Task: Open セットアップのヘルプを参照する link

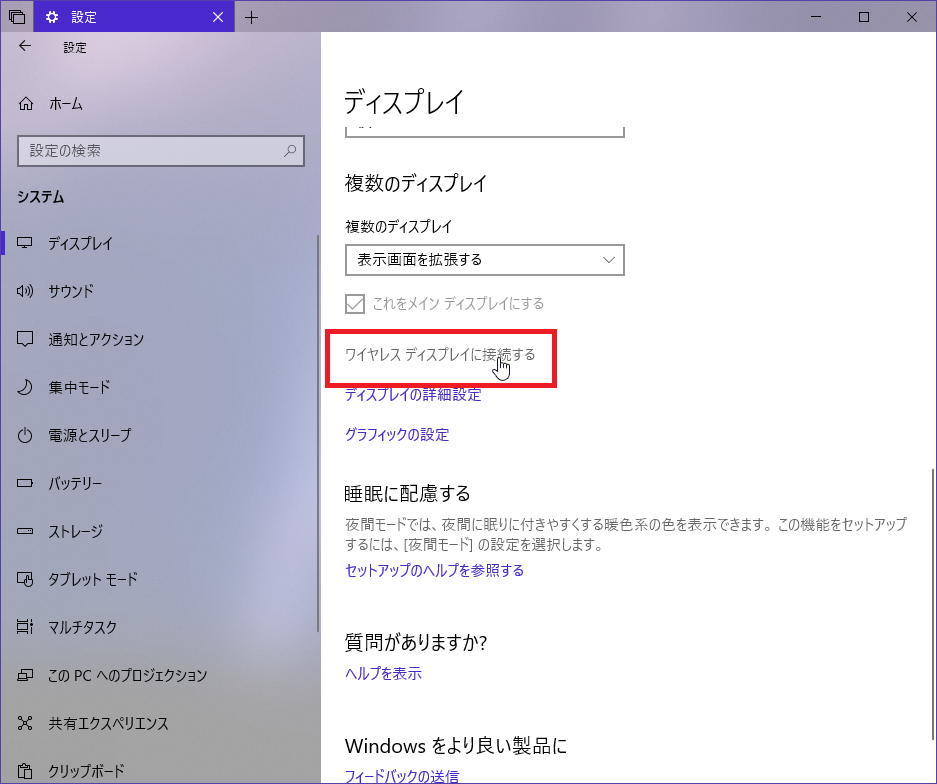Action: click(x=434, y=570)
